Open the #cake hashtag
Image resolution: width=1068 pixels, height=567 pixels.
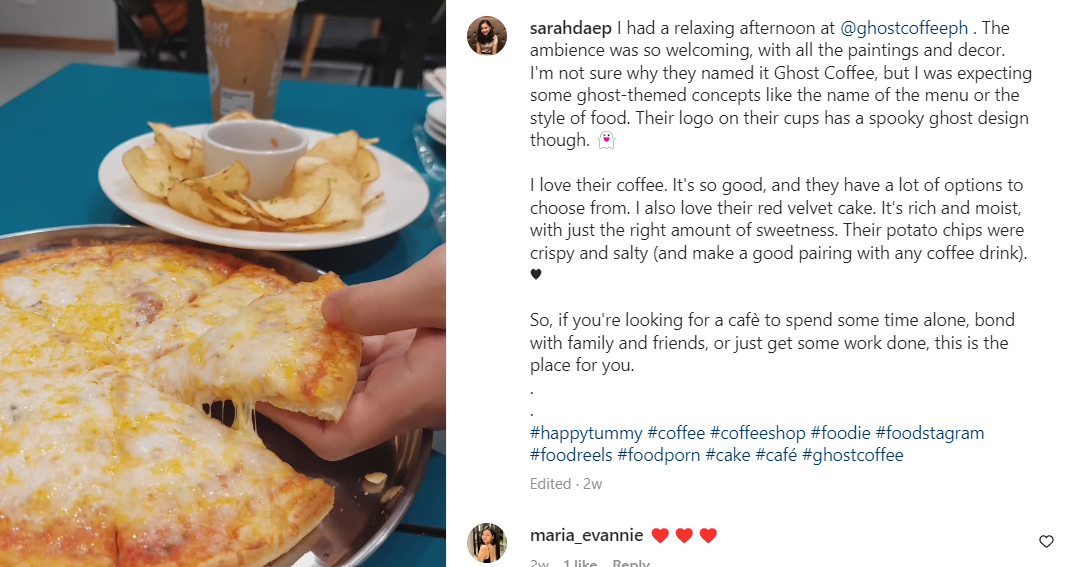pyautogui.click(x=727, y=455)
